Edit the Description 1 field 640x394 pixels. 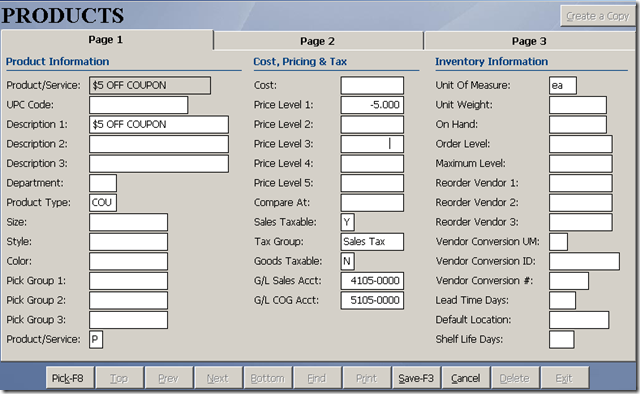coord(159,125)
